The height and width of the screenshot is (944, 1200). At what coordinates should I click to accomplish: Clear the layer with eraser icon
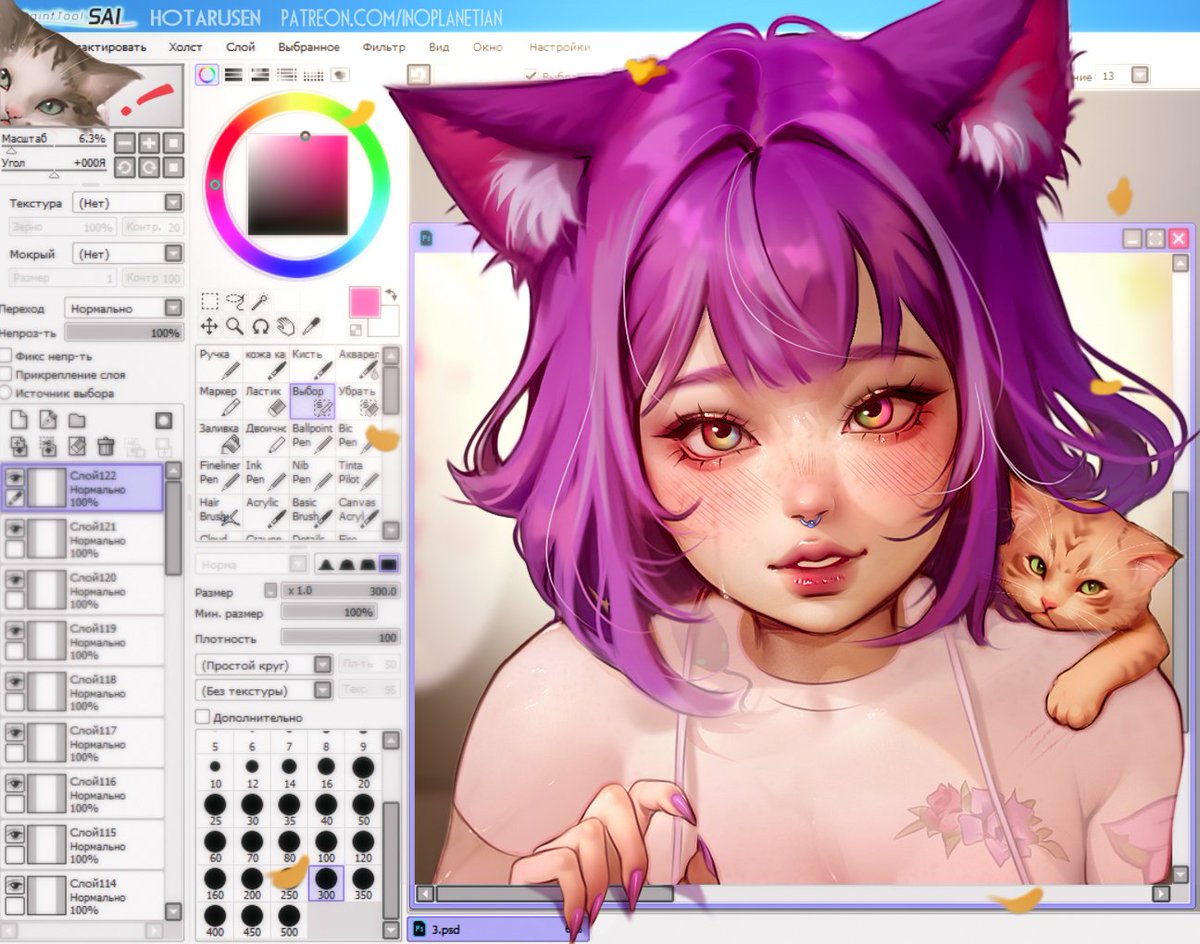coord(77,446)
